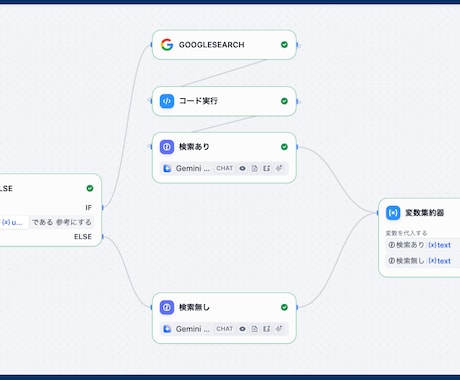
Task: Click the コード実行 node input handle
Action: click(x=150, y=100)
